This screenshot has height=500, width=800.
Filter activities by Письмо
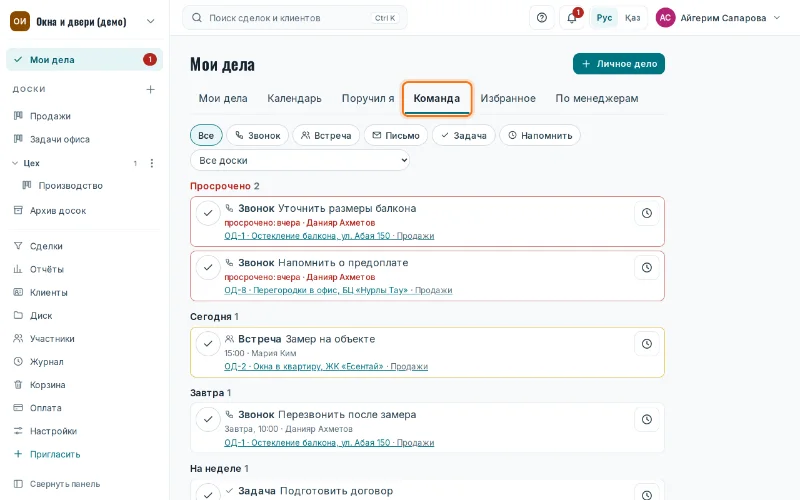(396, 136)
